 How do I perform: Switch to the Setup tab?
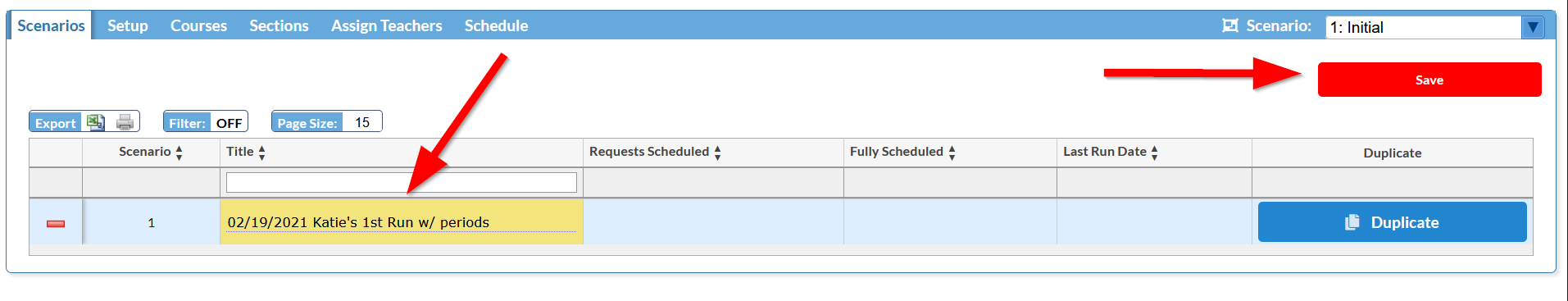[x=128, y=25]
